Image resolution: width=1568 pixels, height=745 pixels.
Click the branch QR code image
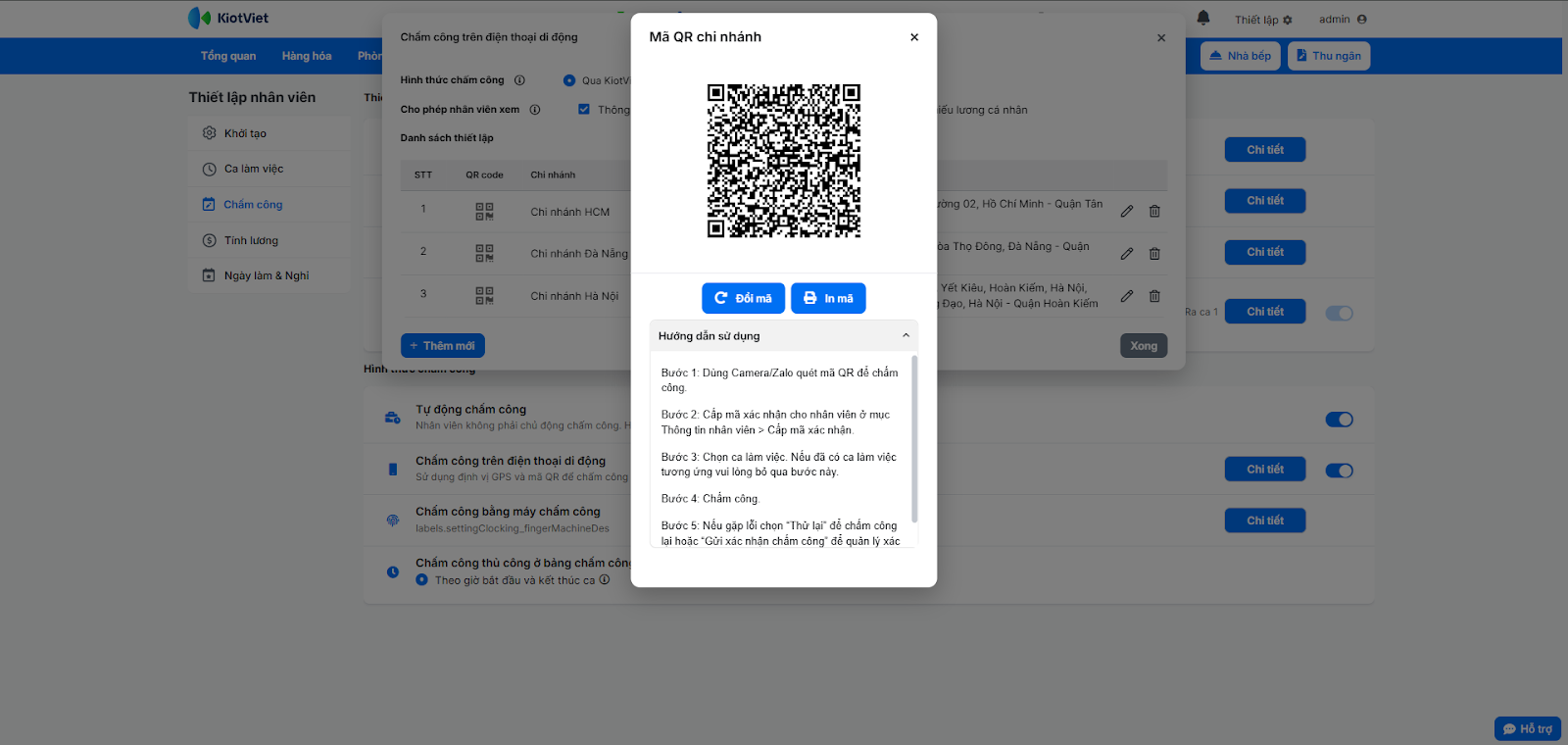[784, 161]
